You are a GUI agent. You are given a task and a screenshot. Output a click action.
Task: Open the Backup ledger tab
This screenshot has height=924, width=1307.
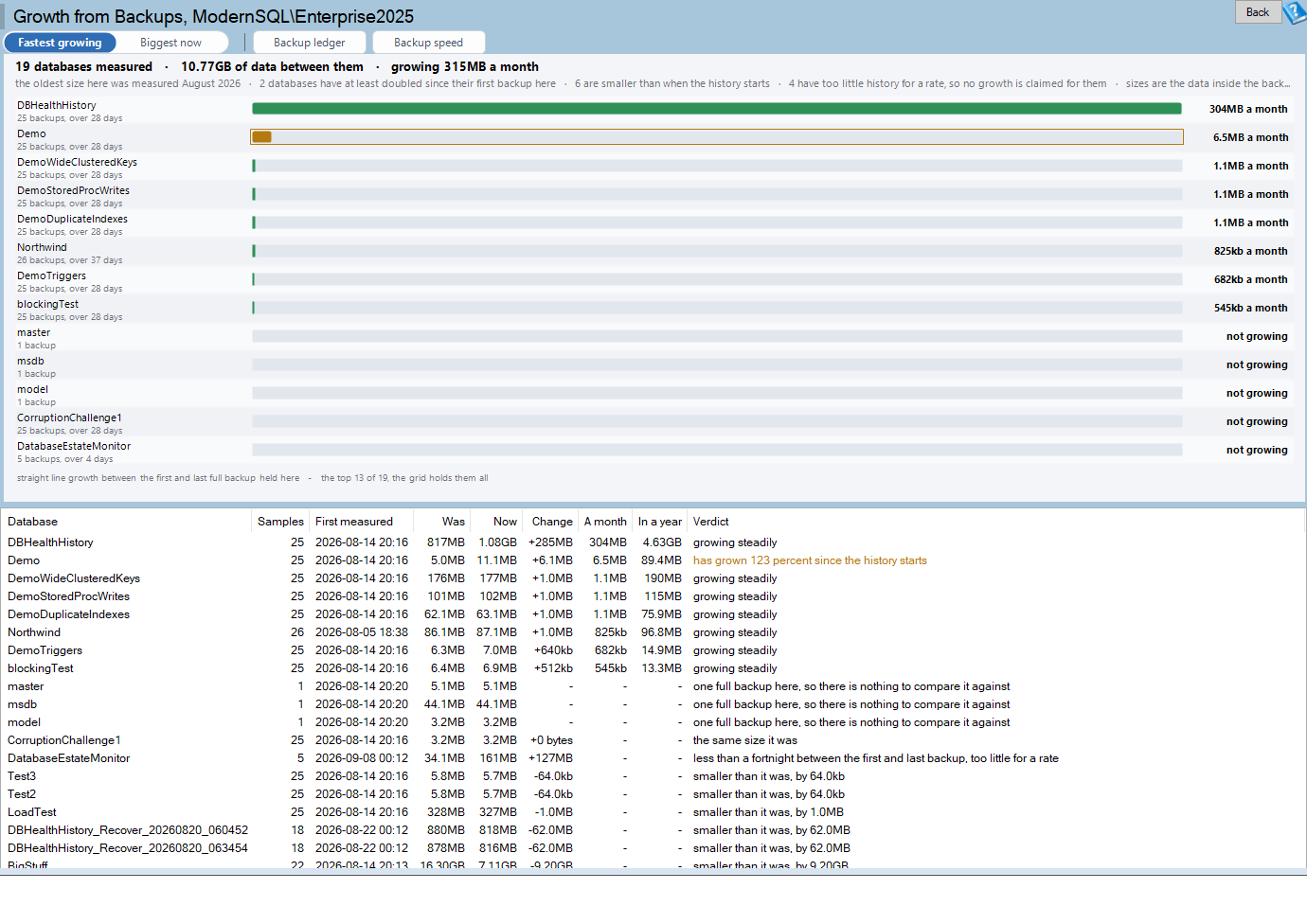[310, 43]
